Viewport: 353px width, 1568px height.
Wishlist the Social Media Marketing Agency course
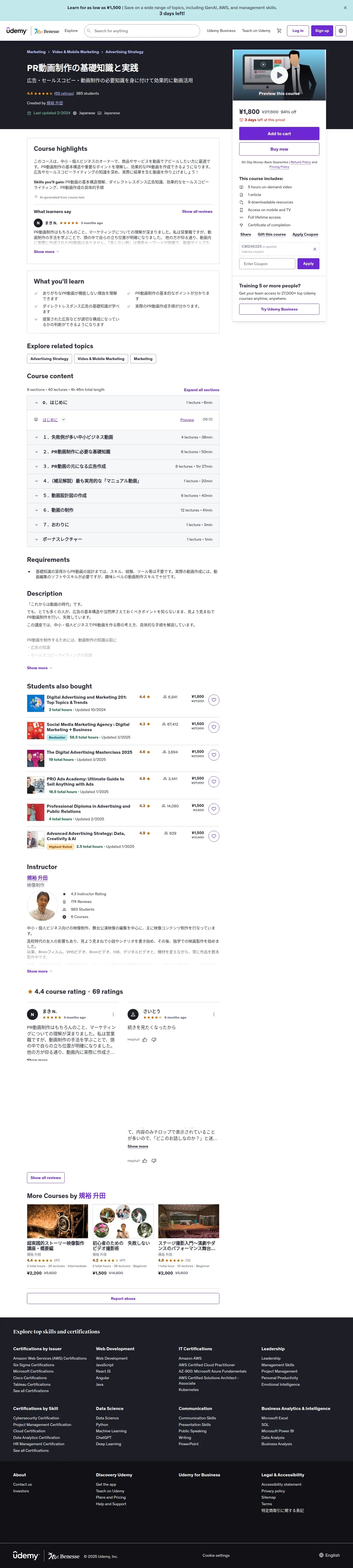[214, 727]
